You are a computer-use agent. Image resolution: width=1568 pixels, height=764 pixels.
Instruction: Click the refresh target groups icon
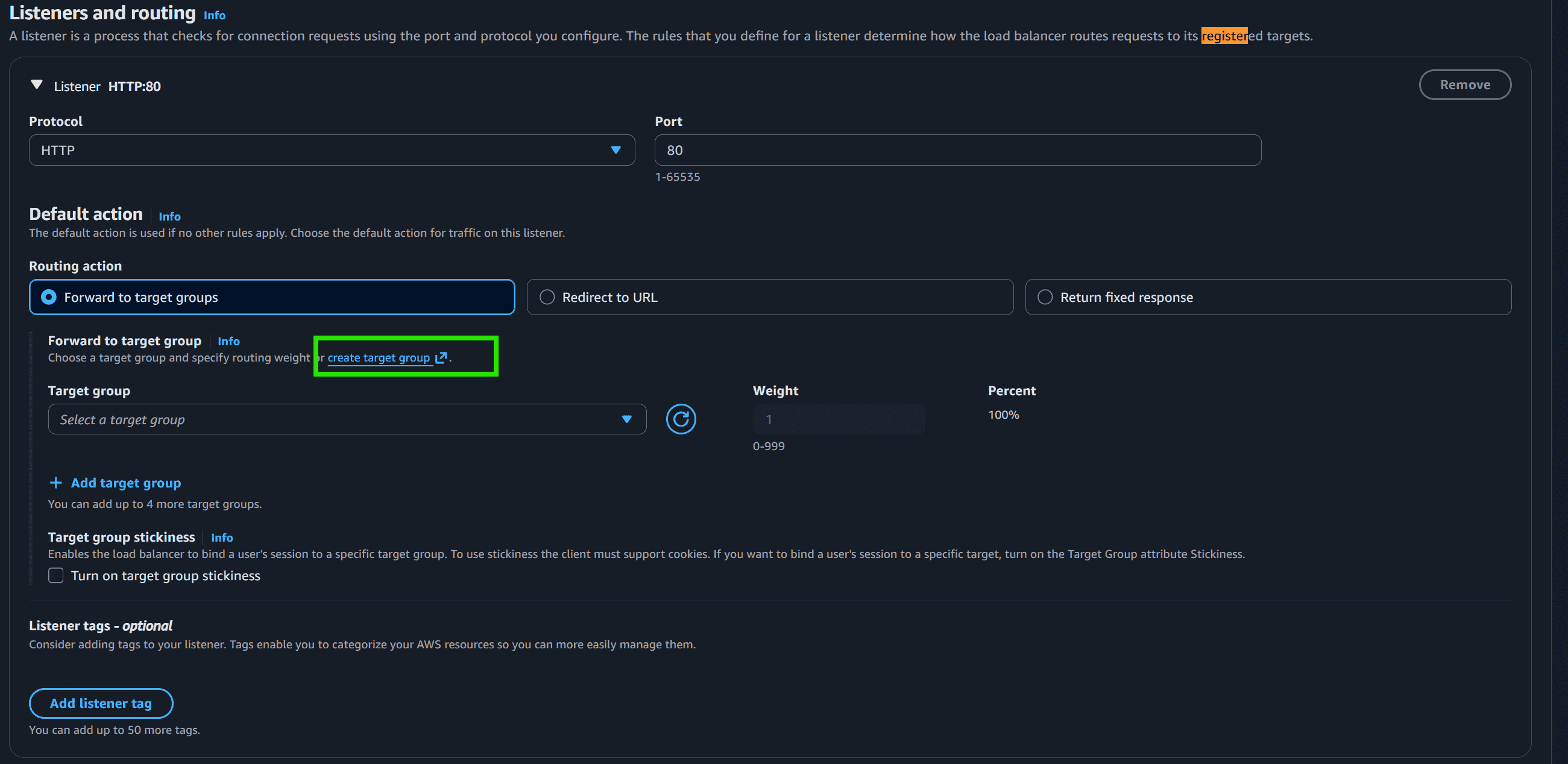click(x=681, y=419)
